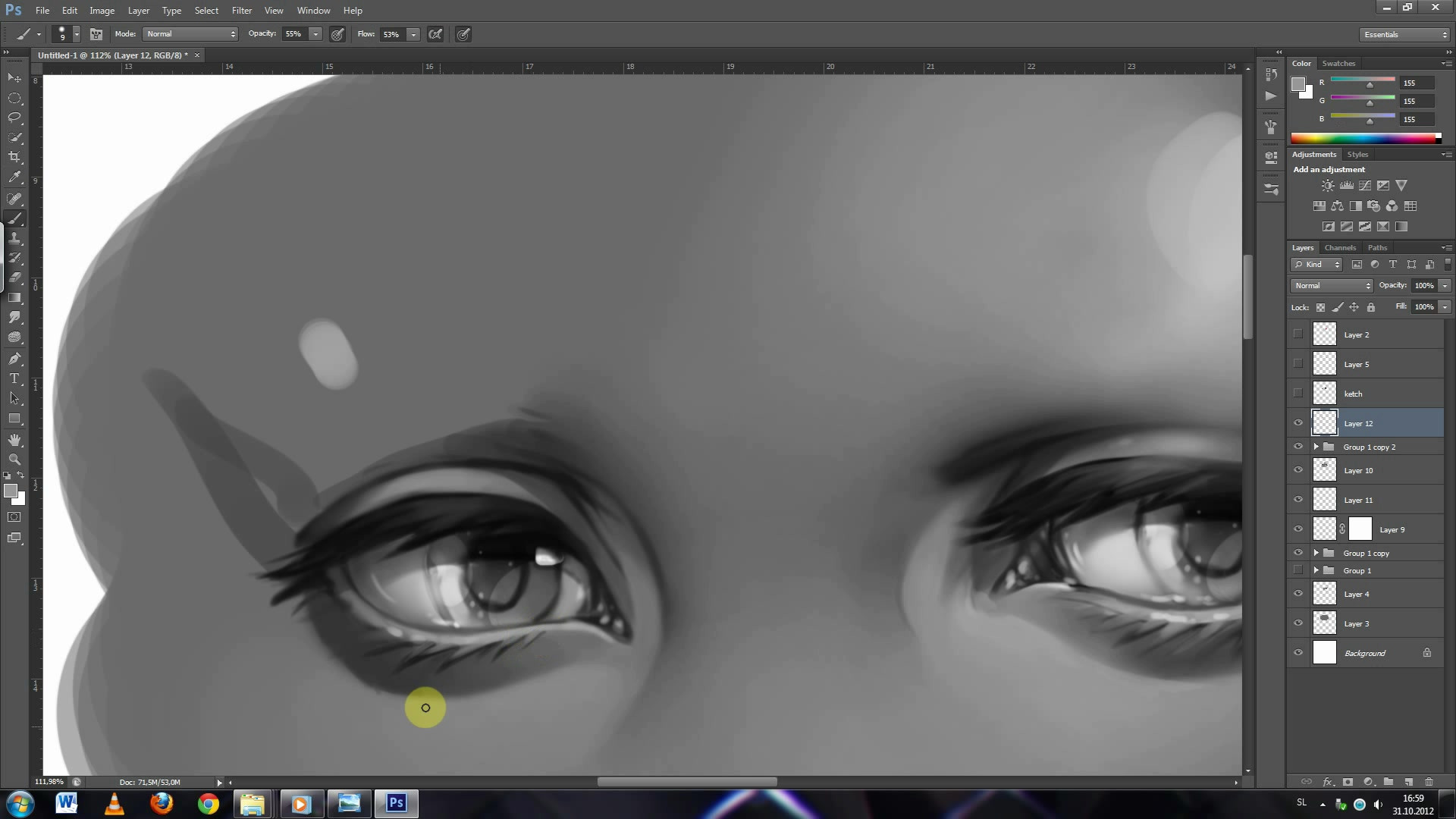This screenshot has height=819, width=1456.
Task: Select the Hand tool
Action: click(x=14, y=440)
